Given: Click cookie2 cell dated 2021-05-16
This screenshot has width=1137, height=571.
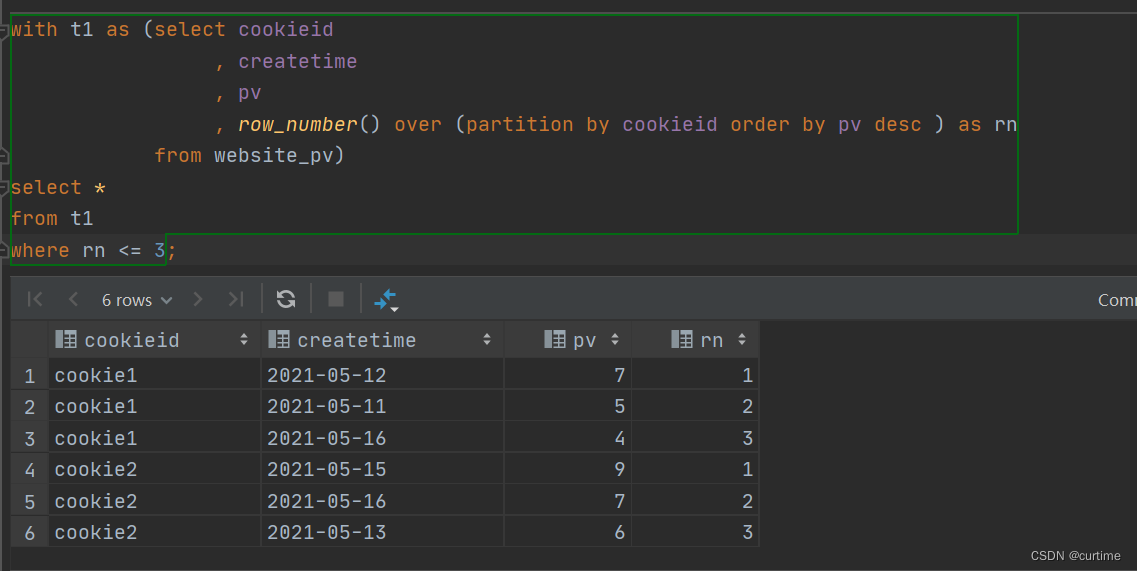Looking at the screenshot, I should click(154, 501).
